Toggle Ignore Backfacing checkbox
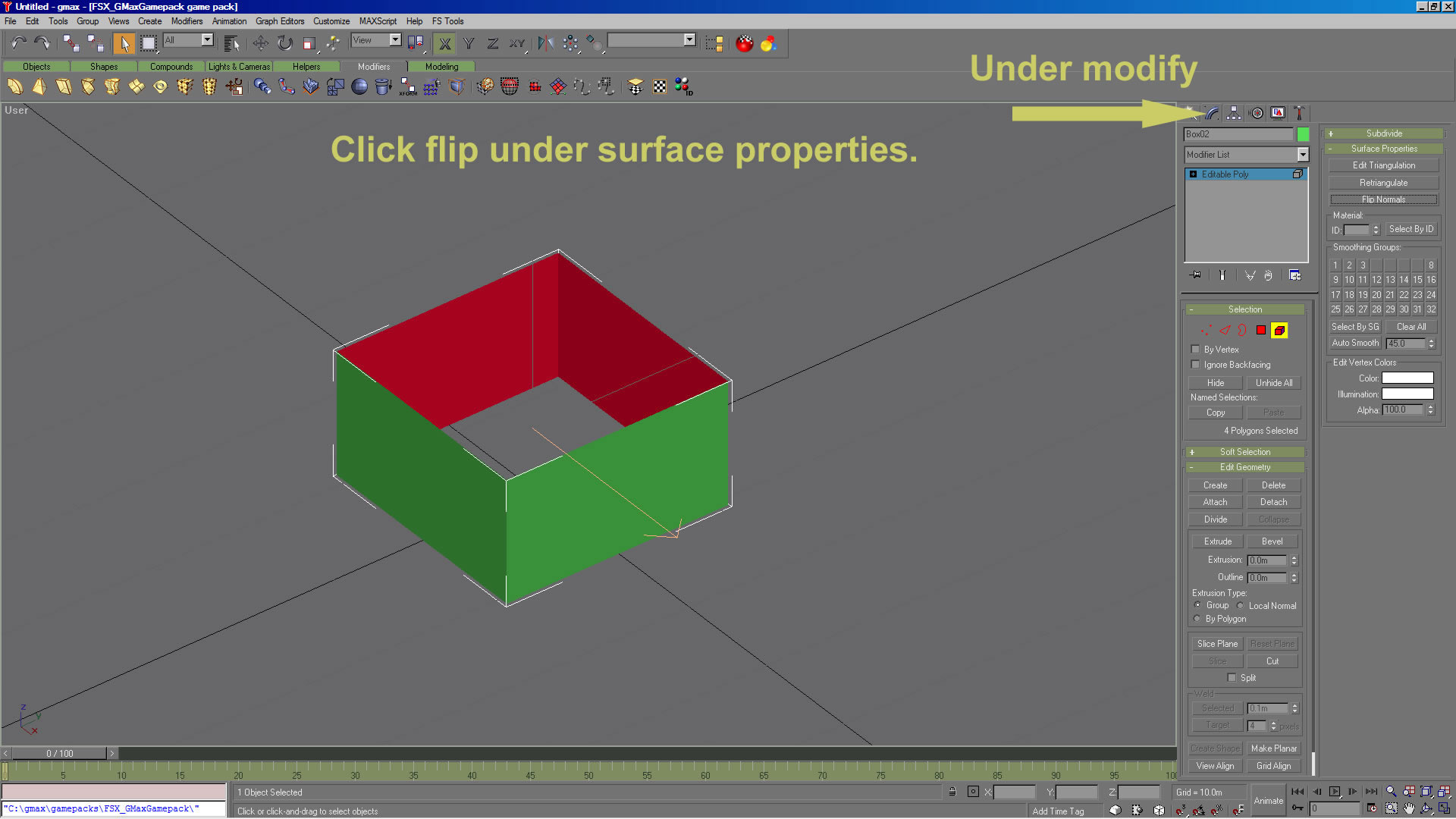This screenshot has width=1456, height=819. (1196, 365)
